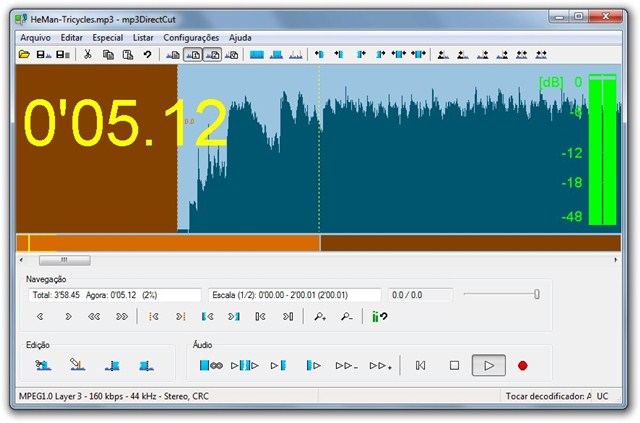Click the third Edição set-begin icon
The height and width of the screenshot is (423, 640).
(x=112, y=365)
